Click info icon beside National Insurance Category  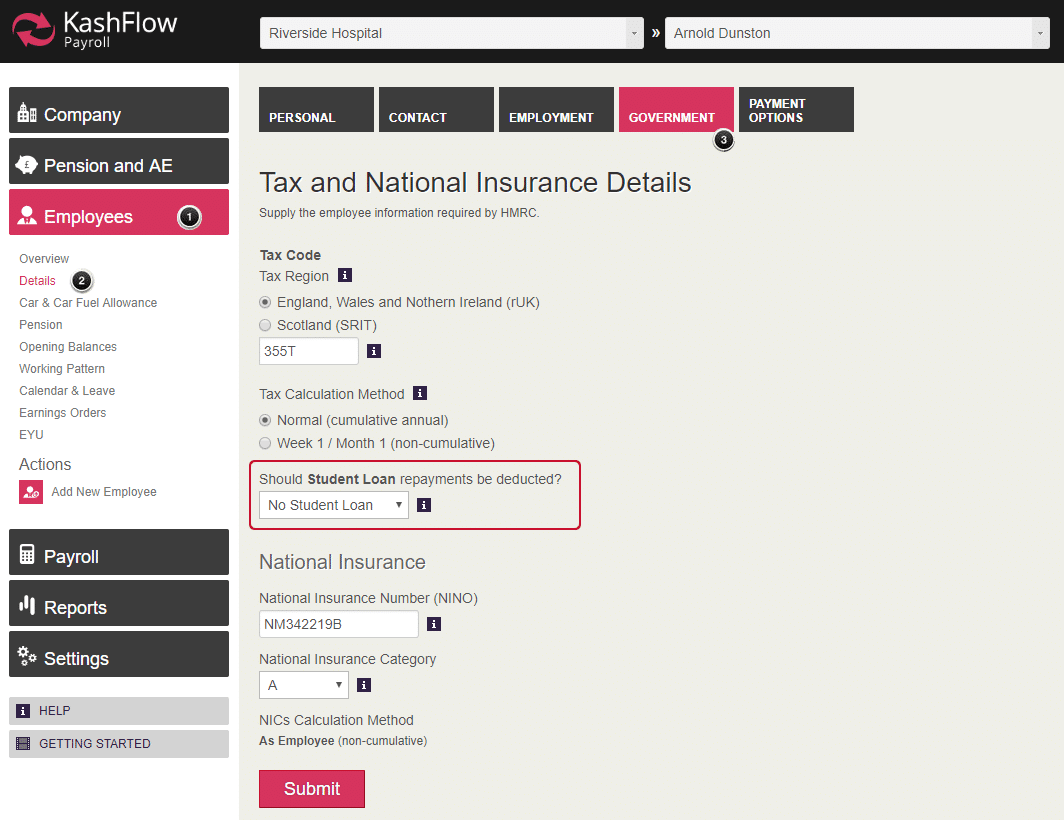click(x=364, y=685)
